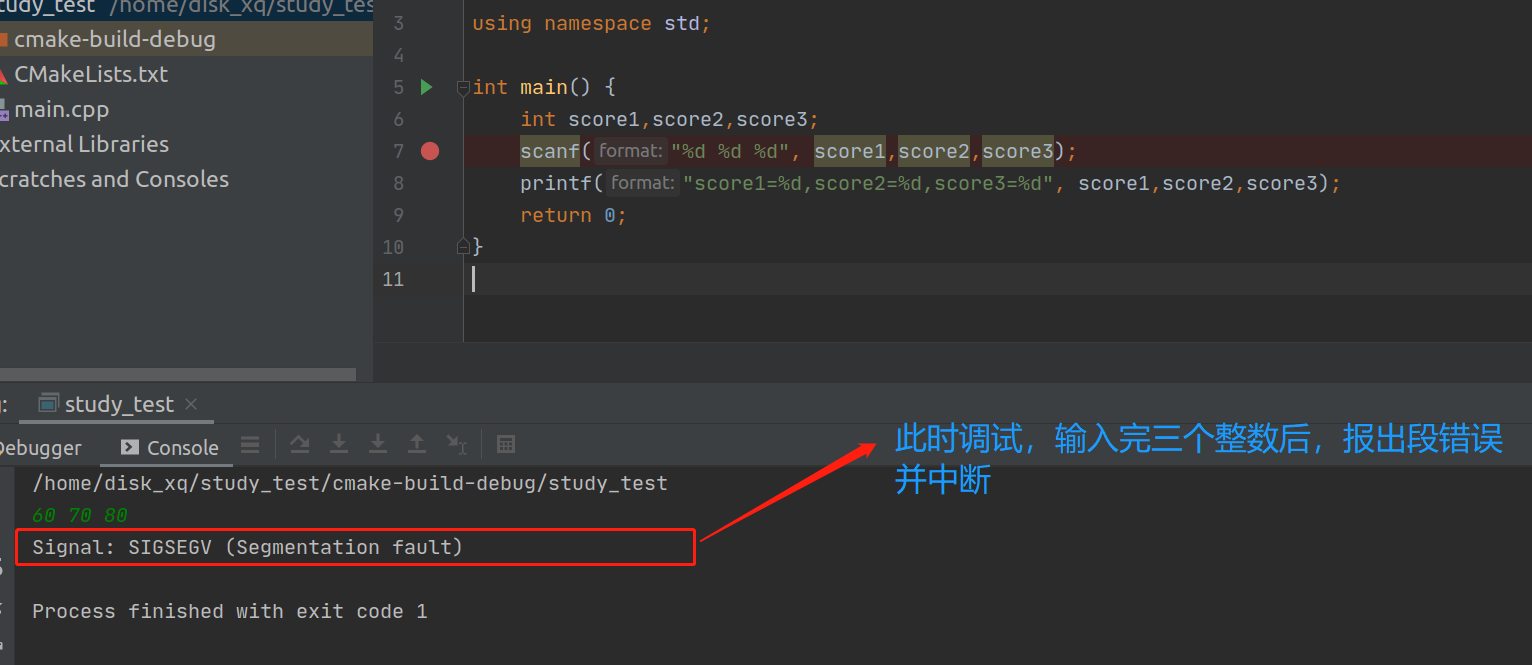The width and height of the screenshot is (1532, 665).
Task: Click 'using namespace std;' on line 3
Action: pos(591,23)
